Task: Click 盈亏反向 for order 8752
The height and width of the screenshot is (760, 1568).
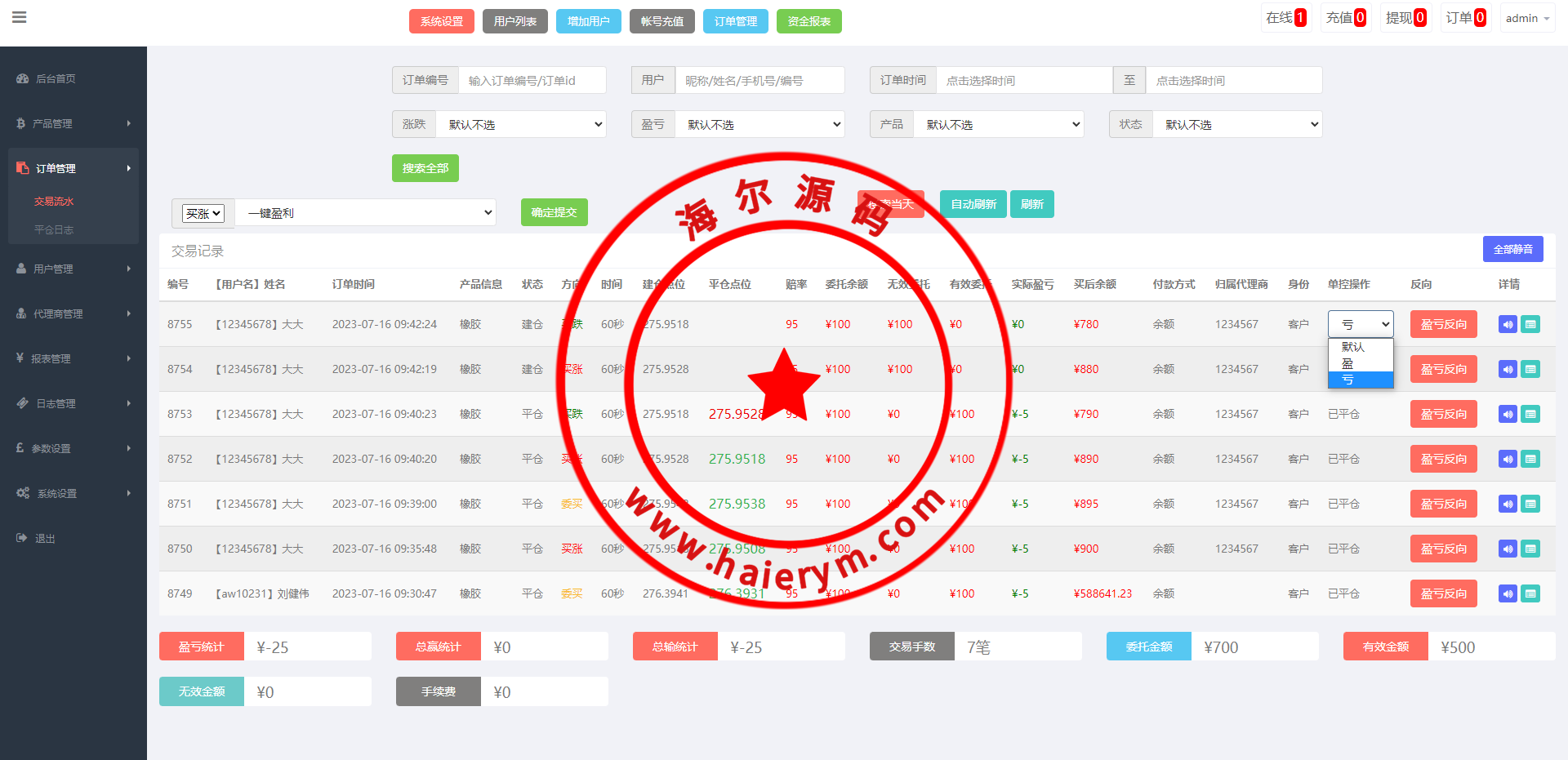Action: tap(1443, 460)
